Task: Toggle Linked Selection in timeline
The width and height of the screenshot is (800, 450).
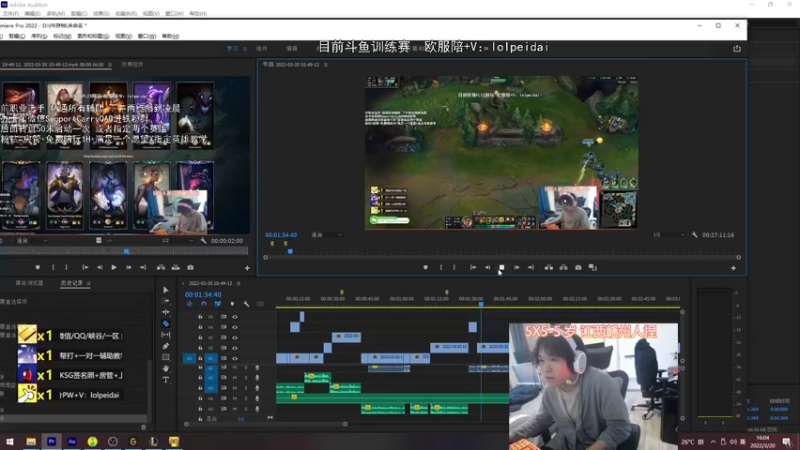Action: [218, 304]
